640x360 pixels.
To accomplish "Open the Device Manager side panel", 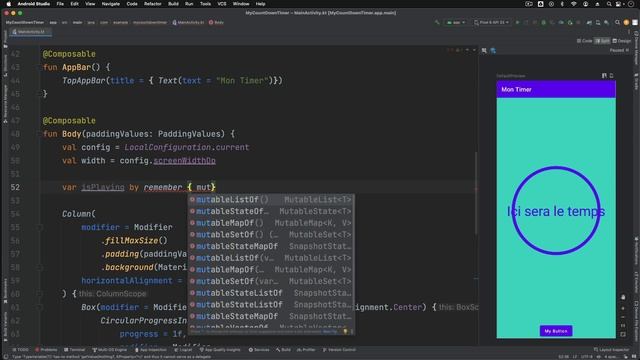I will click(636, 49).
